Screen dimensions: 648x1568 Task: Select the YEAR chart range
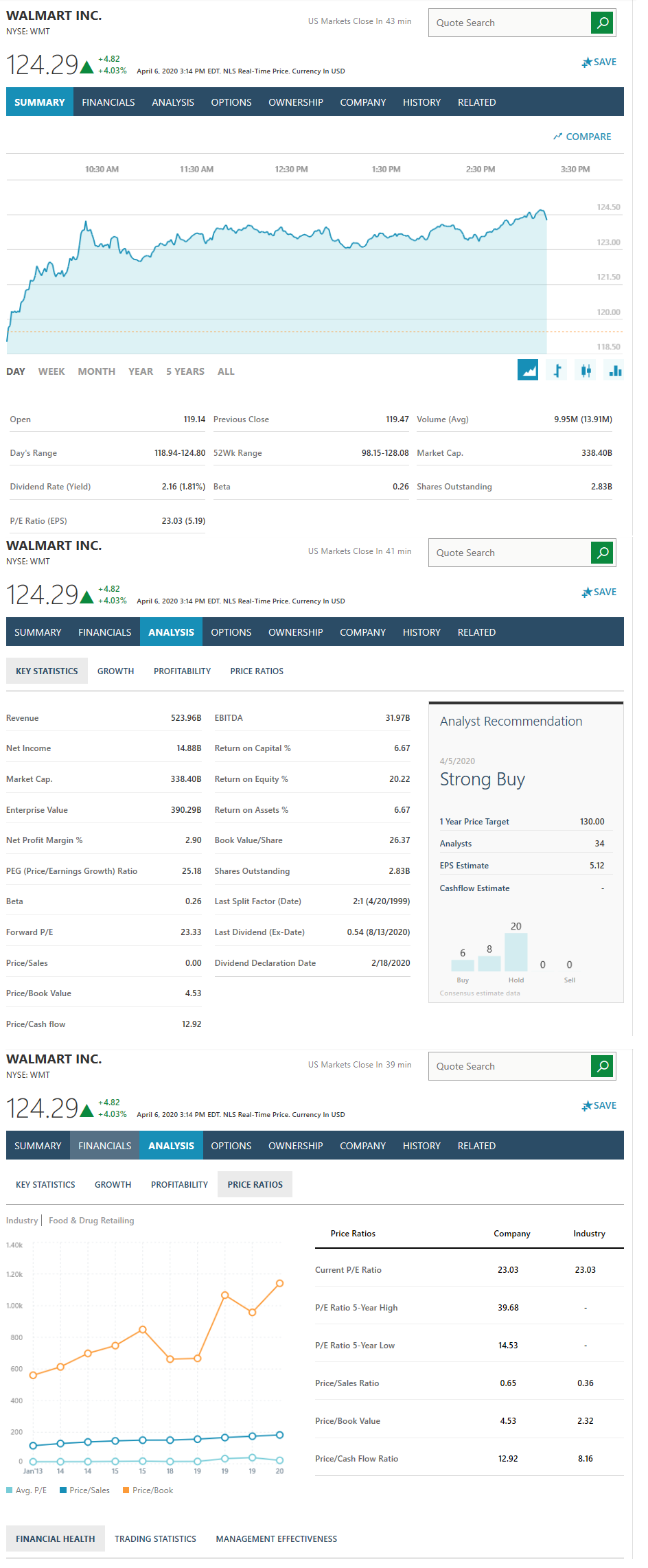point(141,371)
